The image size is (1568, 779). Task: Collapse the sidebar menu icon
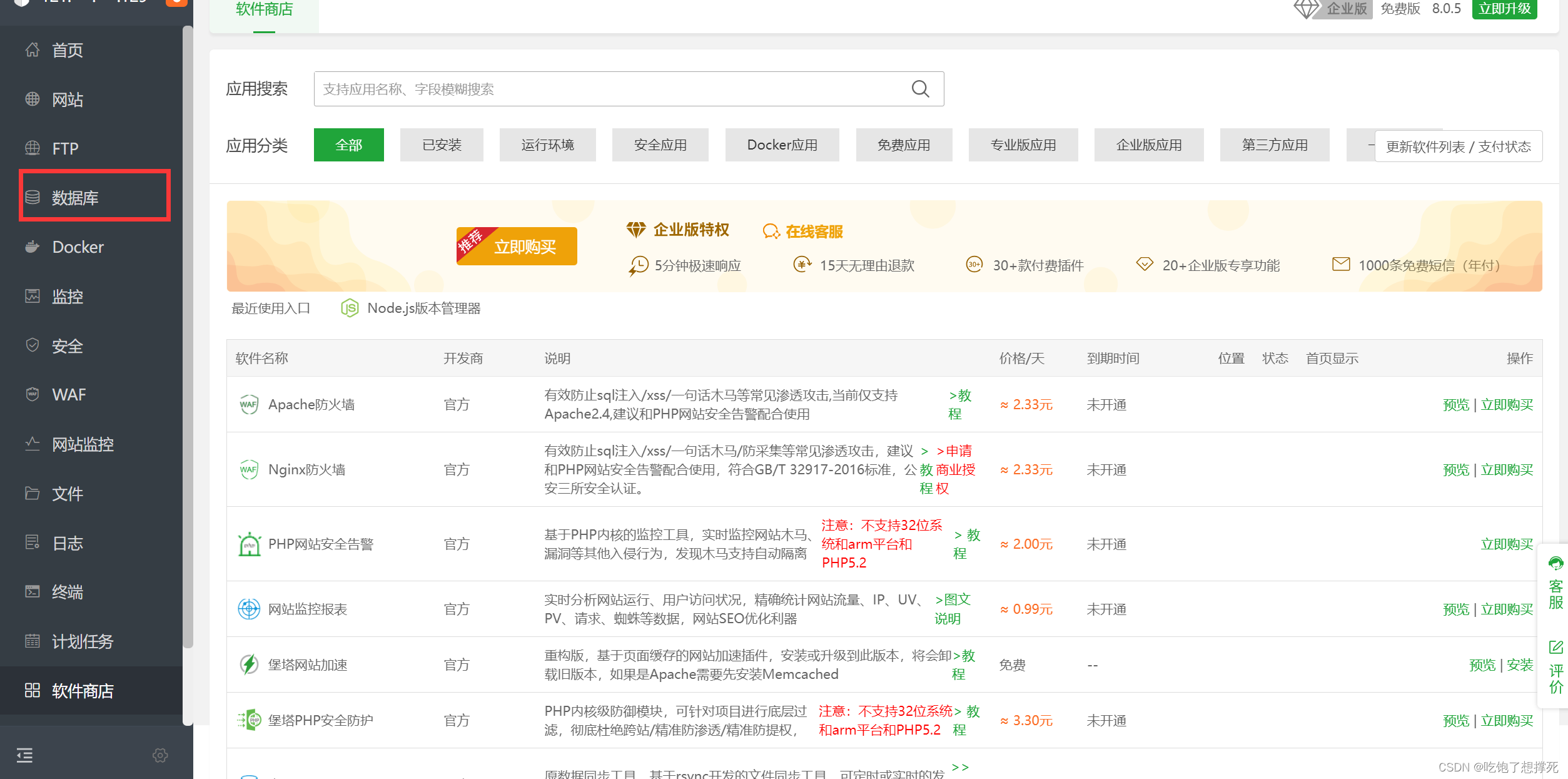click(24, 755)
